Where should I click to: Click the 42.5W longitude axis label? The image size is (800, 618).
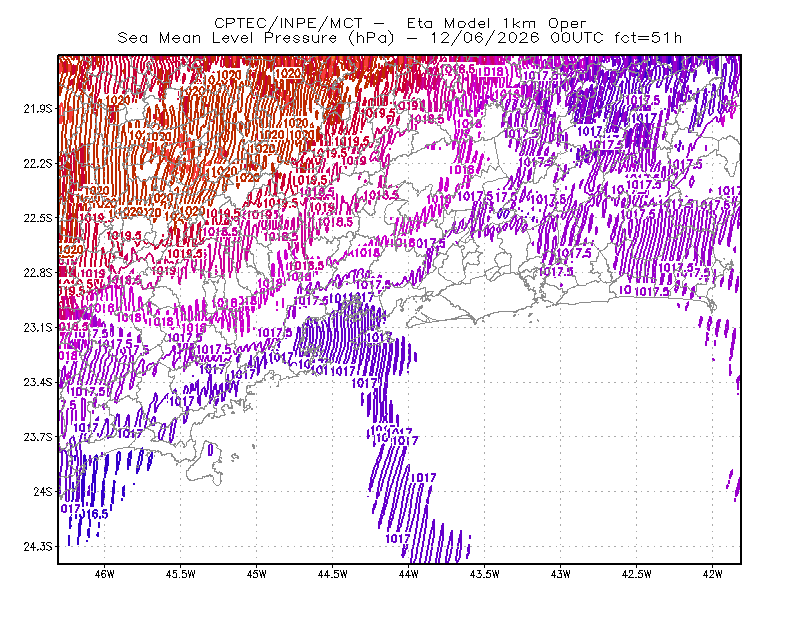tap(636, 574)
